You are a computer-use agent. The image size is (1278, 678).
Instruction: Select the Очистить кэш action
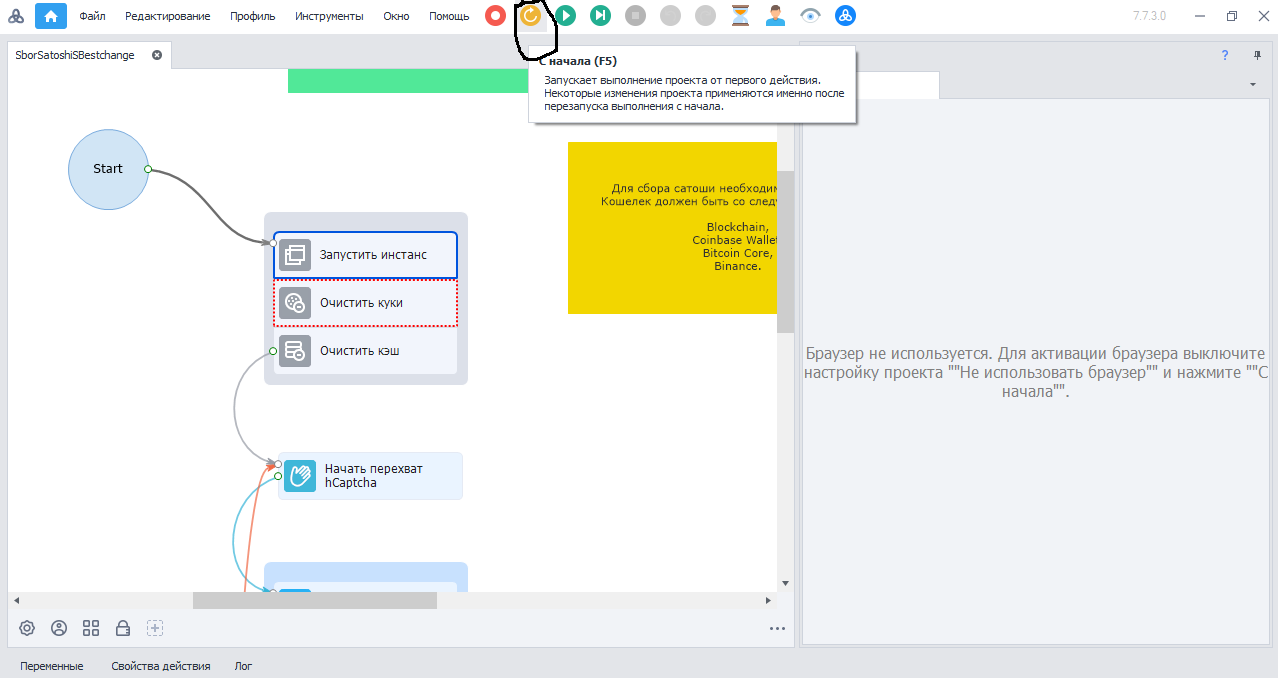click(365, 351)
